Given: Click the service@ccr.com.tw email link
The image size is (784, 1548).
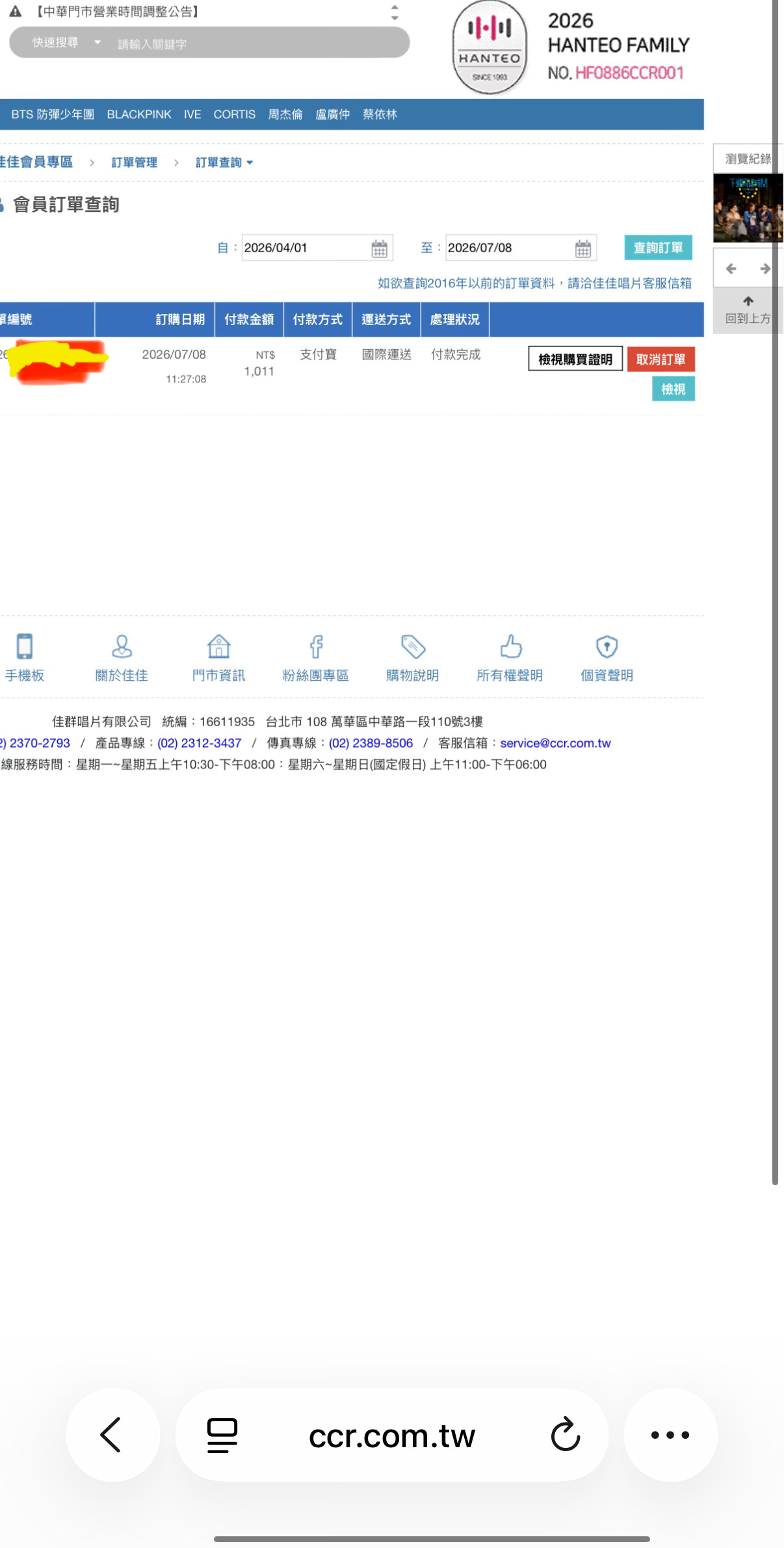Looking at the screenshot, I should 555,743.
